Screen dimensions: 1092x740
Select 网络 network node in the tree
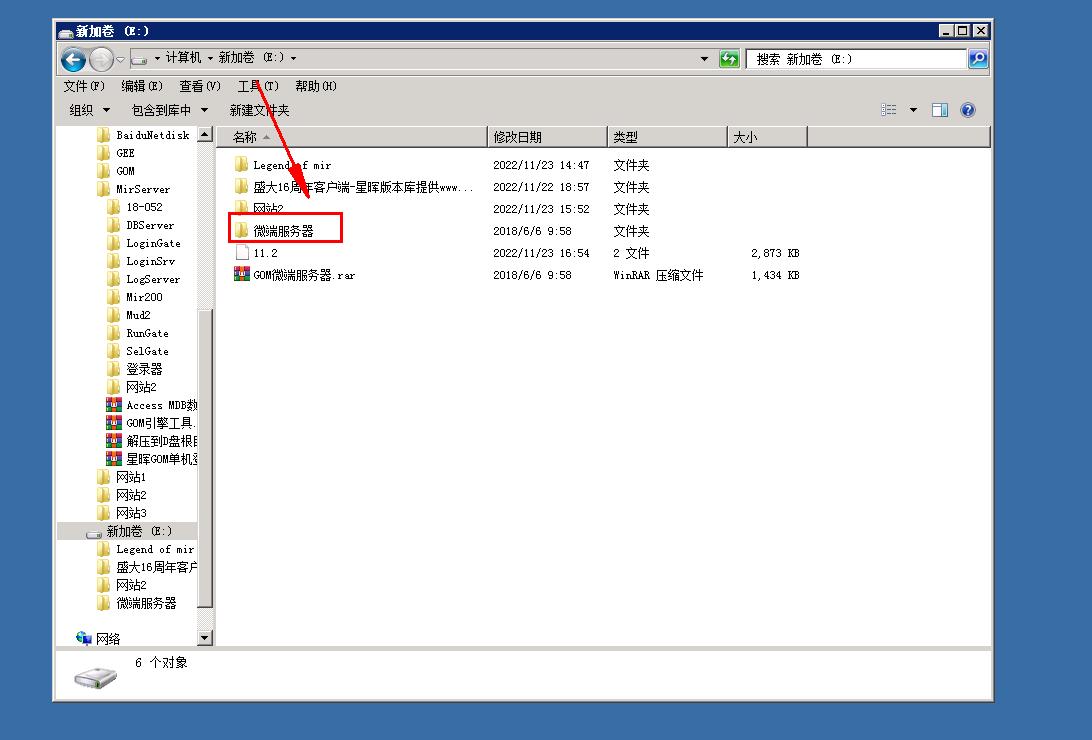tap(98, 638)
